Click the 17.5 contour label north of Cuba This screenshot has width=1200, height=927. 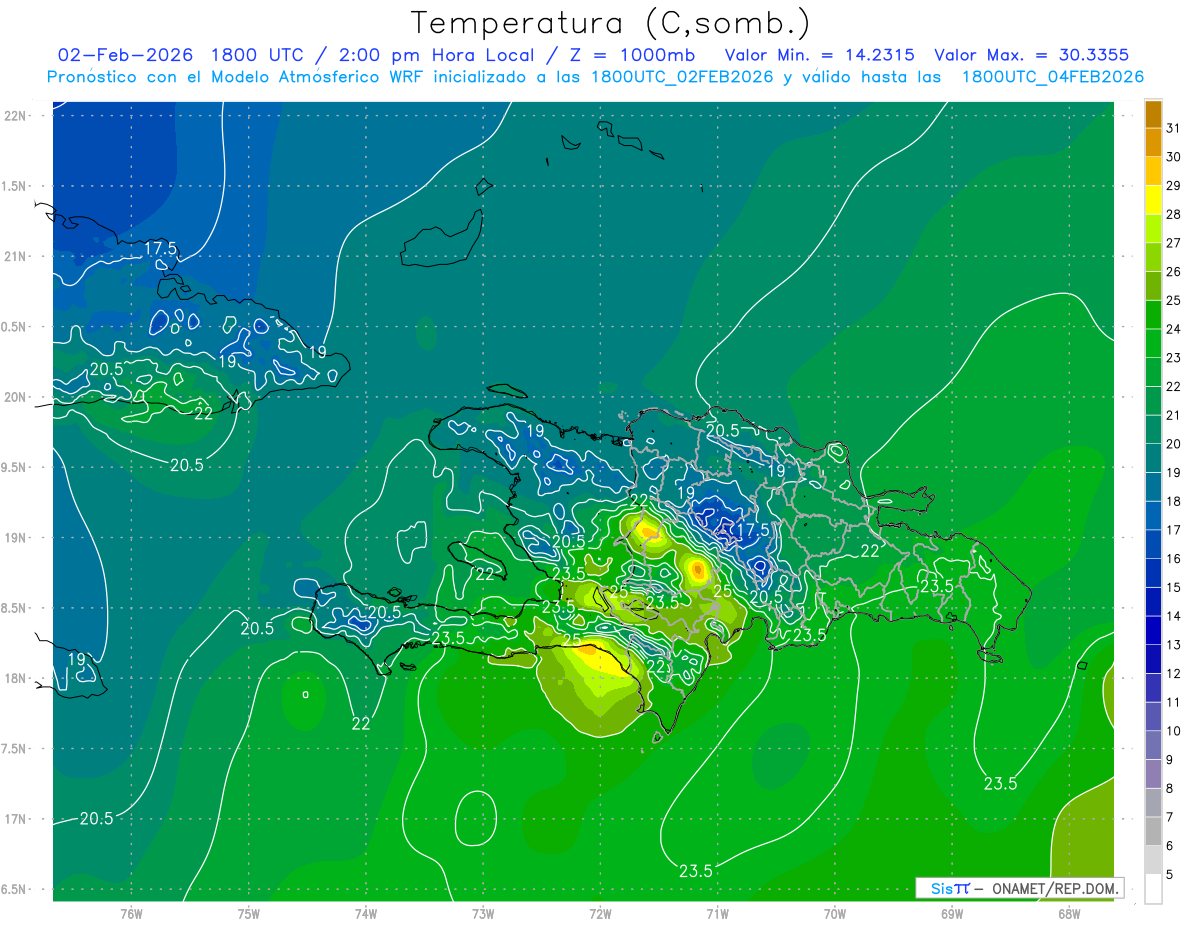[160, 248]
